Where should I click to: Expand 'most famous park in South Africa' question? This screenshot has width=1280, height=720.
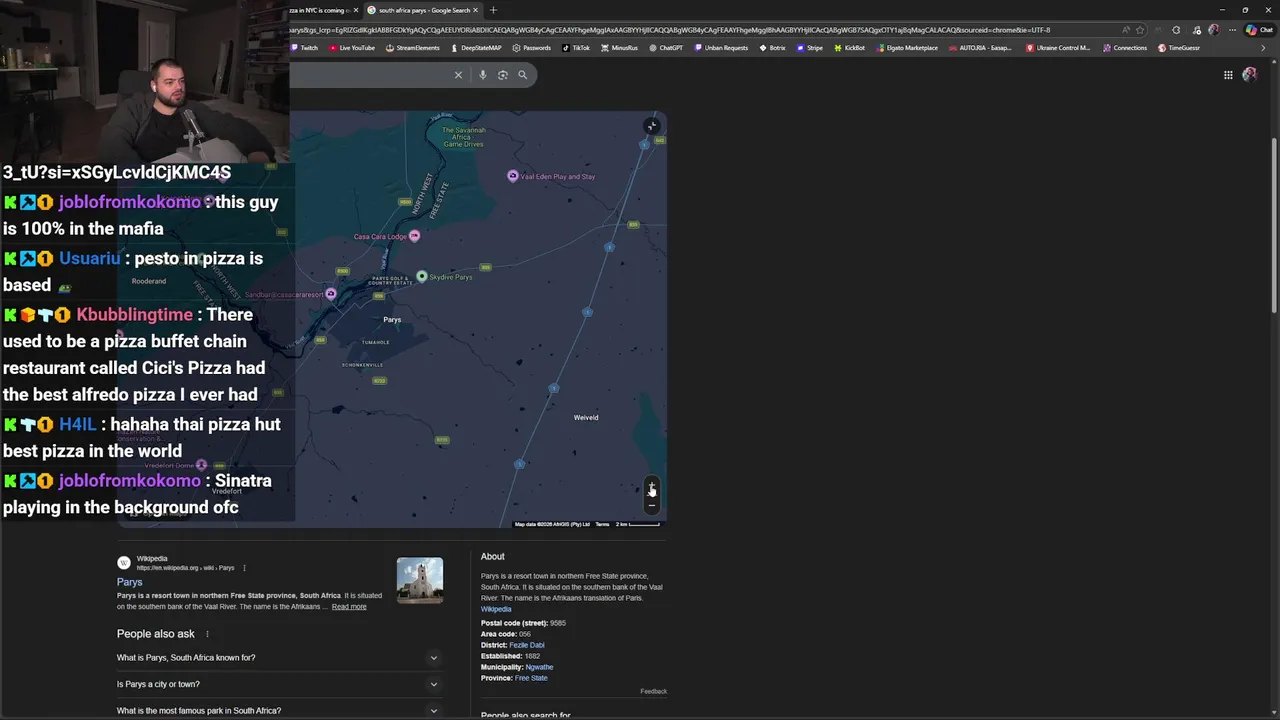click(x=278, y=710)
